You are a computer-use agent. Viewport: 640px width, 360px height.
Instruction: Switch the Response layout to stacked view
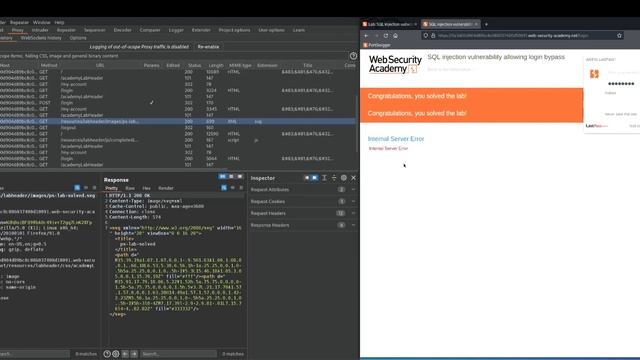[x=231, y=176]
